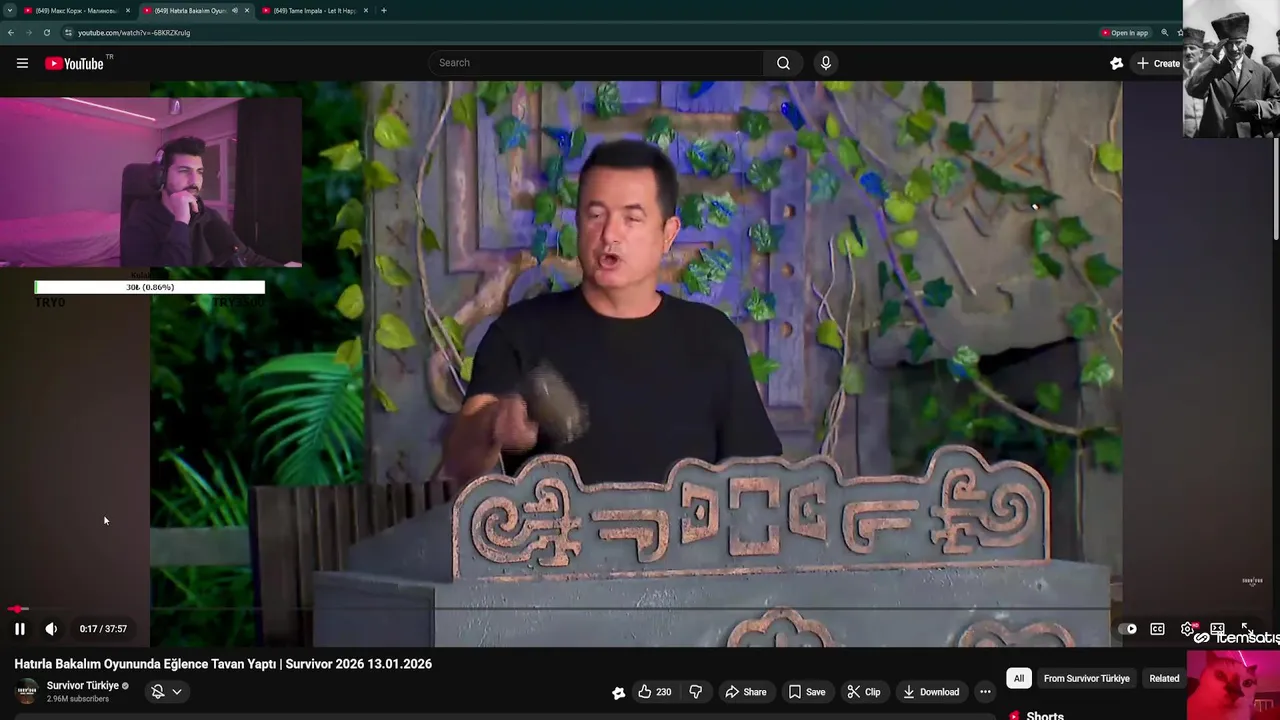Viewport: 1280px width, 720px height.
Task: Pause the video
Action: coord(19,629)
